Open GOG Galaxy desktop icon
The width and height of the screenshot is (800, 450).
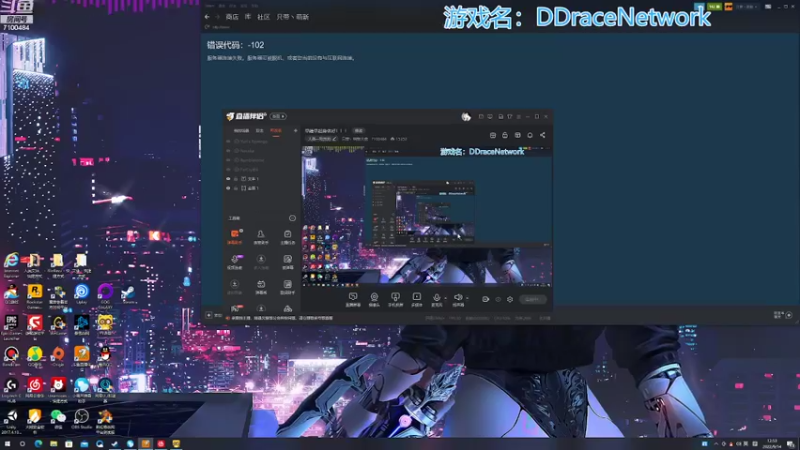click(x=105, y=296)
